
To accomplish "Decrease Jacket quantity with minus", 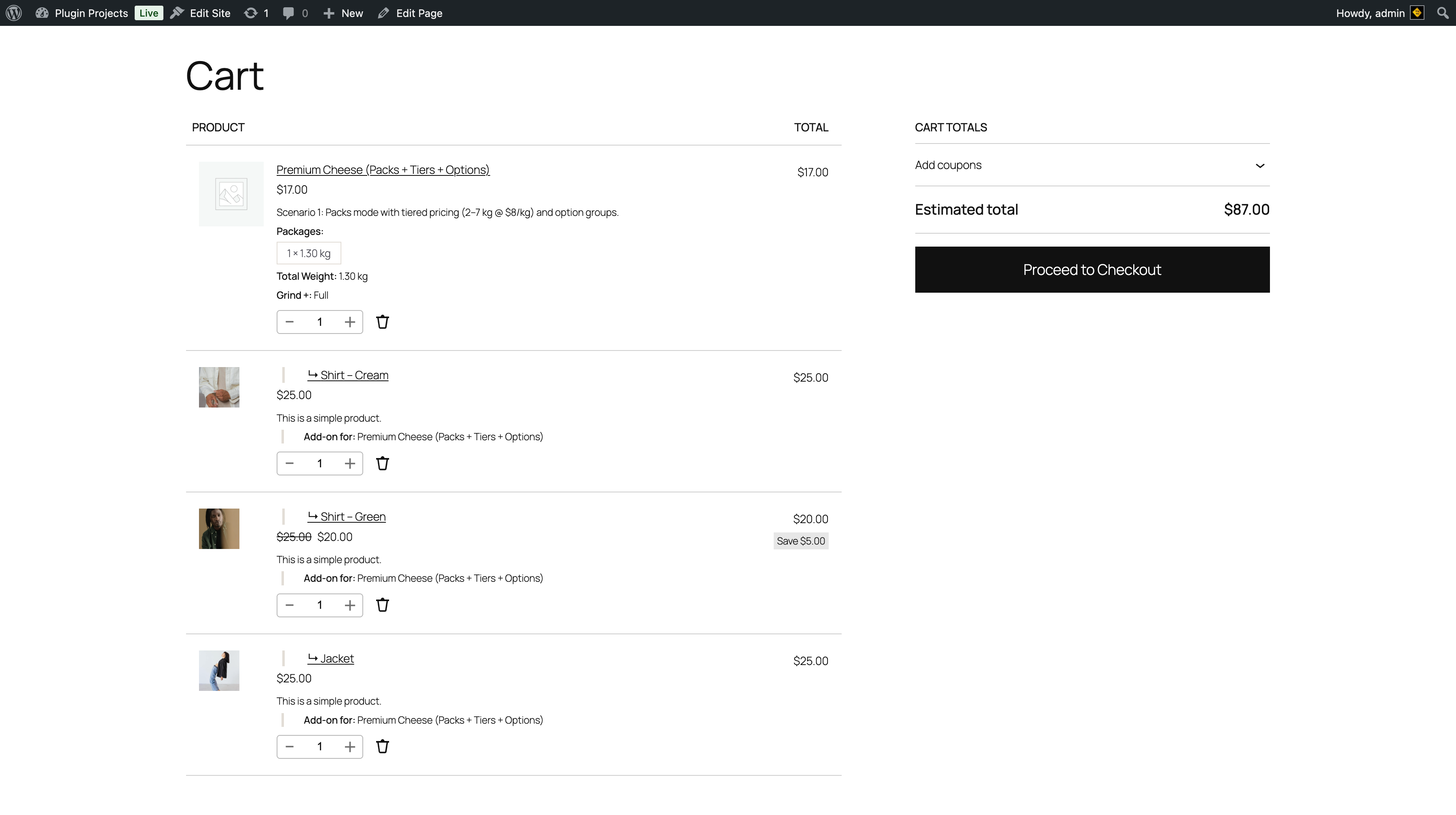I will pos(290,746).
